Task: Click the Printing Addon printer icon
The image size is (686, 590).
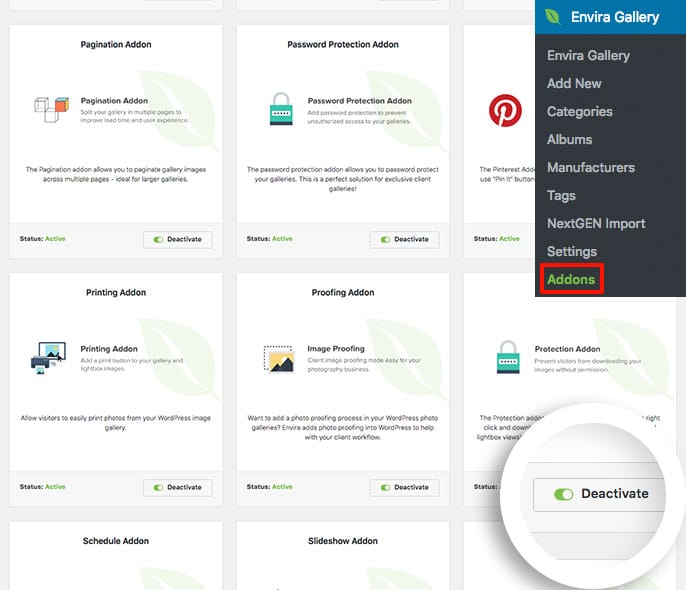Action: (x=49, y=358)
